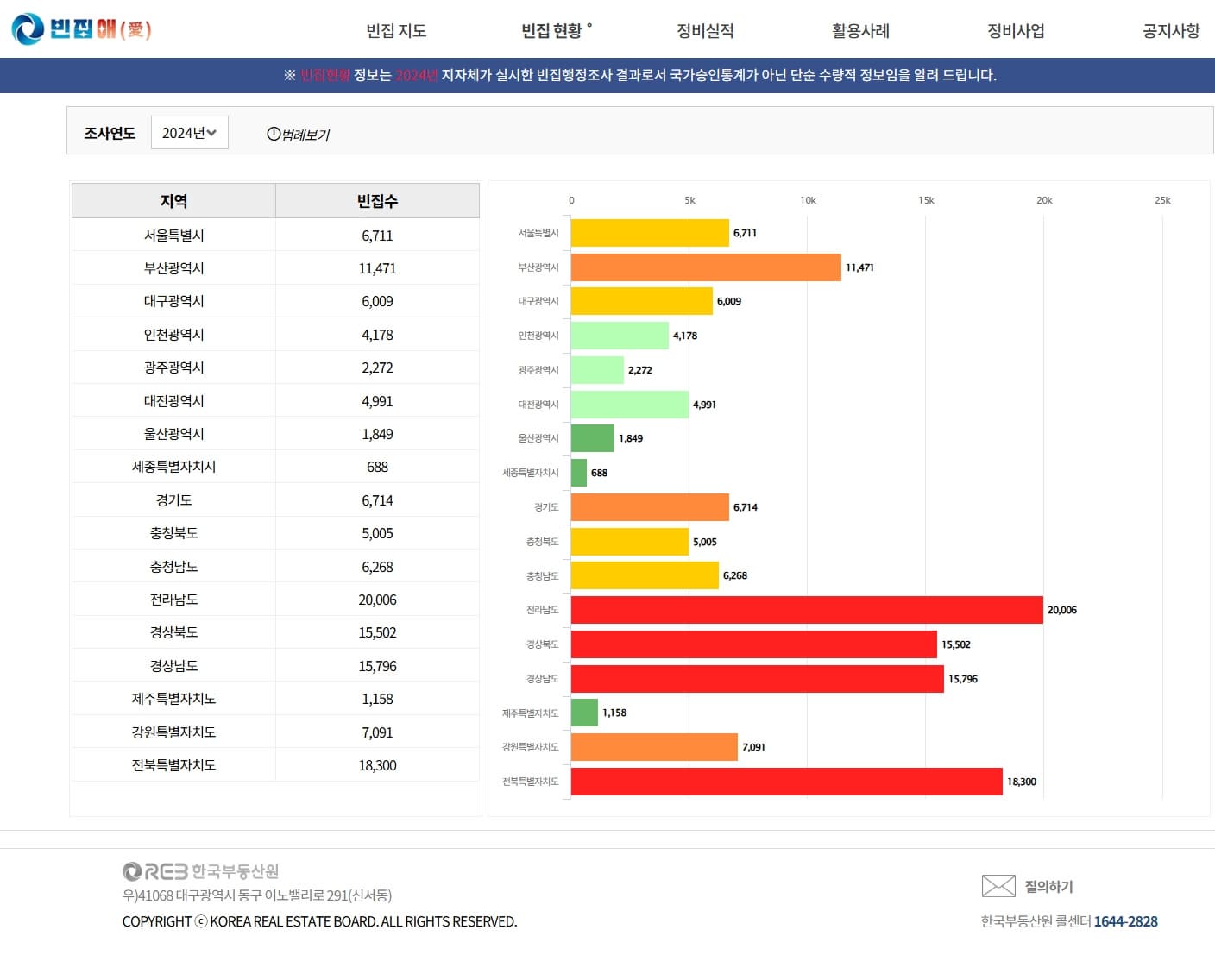
Task: Click the 빈집수 column header
Action: click(376, 199)
